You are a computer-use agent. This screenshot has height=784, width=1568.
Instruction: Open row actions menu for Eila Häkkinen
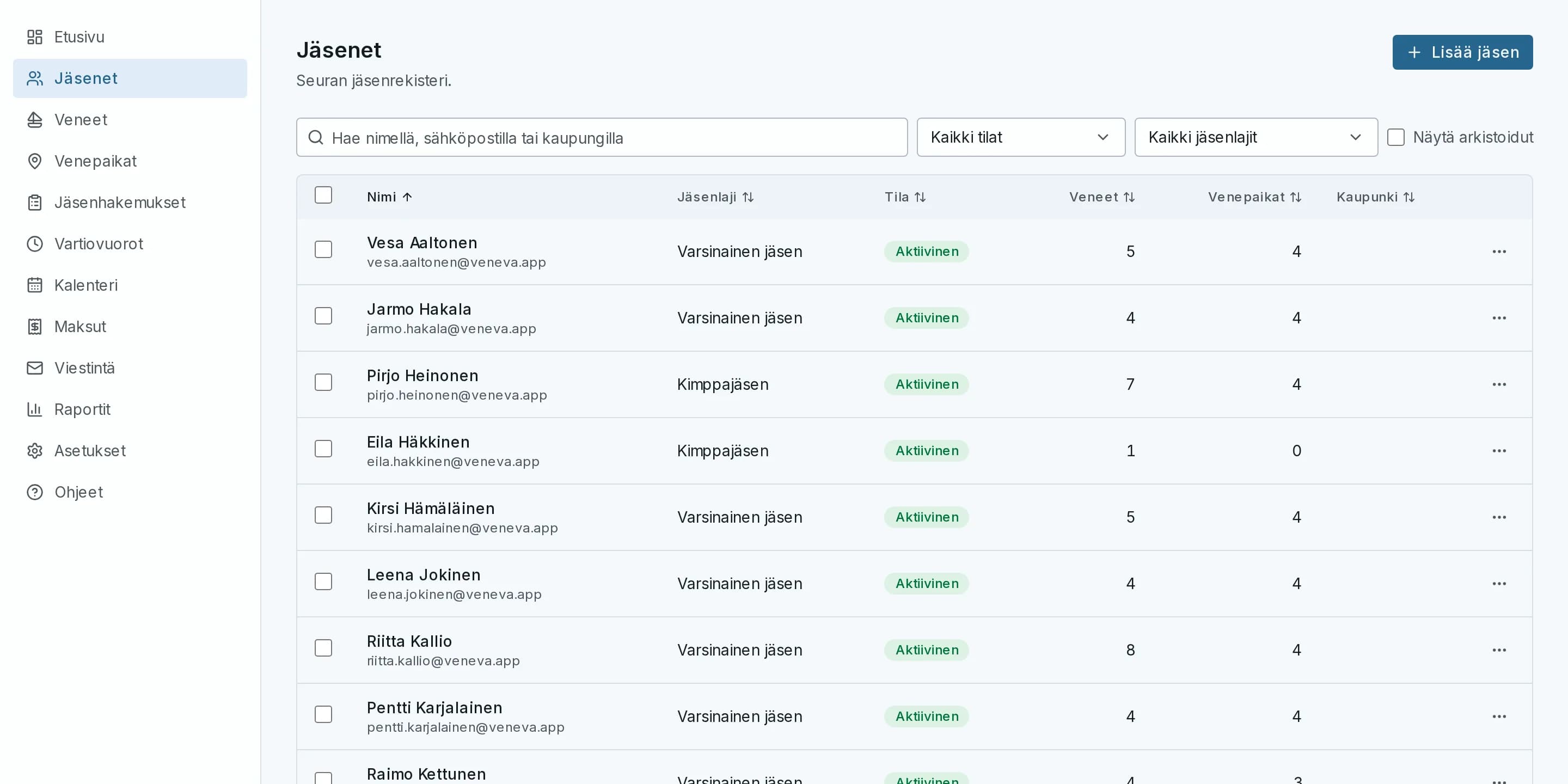1499,450
